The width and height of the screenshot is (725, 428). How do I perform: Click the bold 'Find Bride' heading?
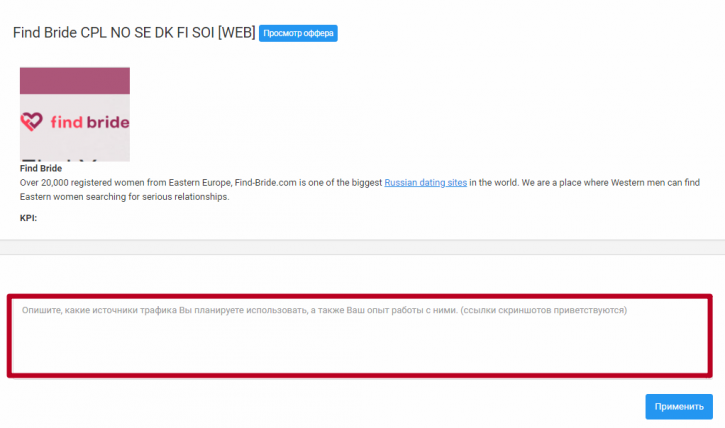coord(41,168)
